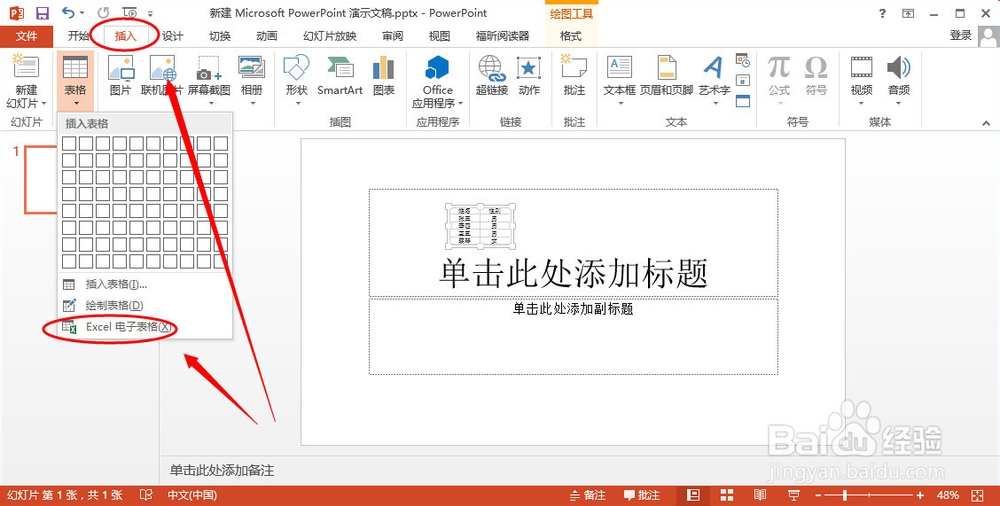
Task: Open the 格式 (Format) drawing tools tab
Action: click(x=571, y=36)
